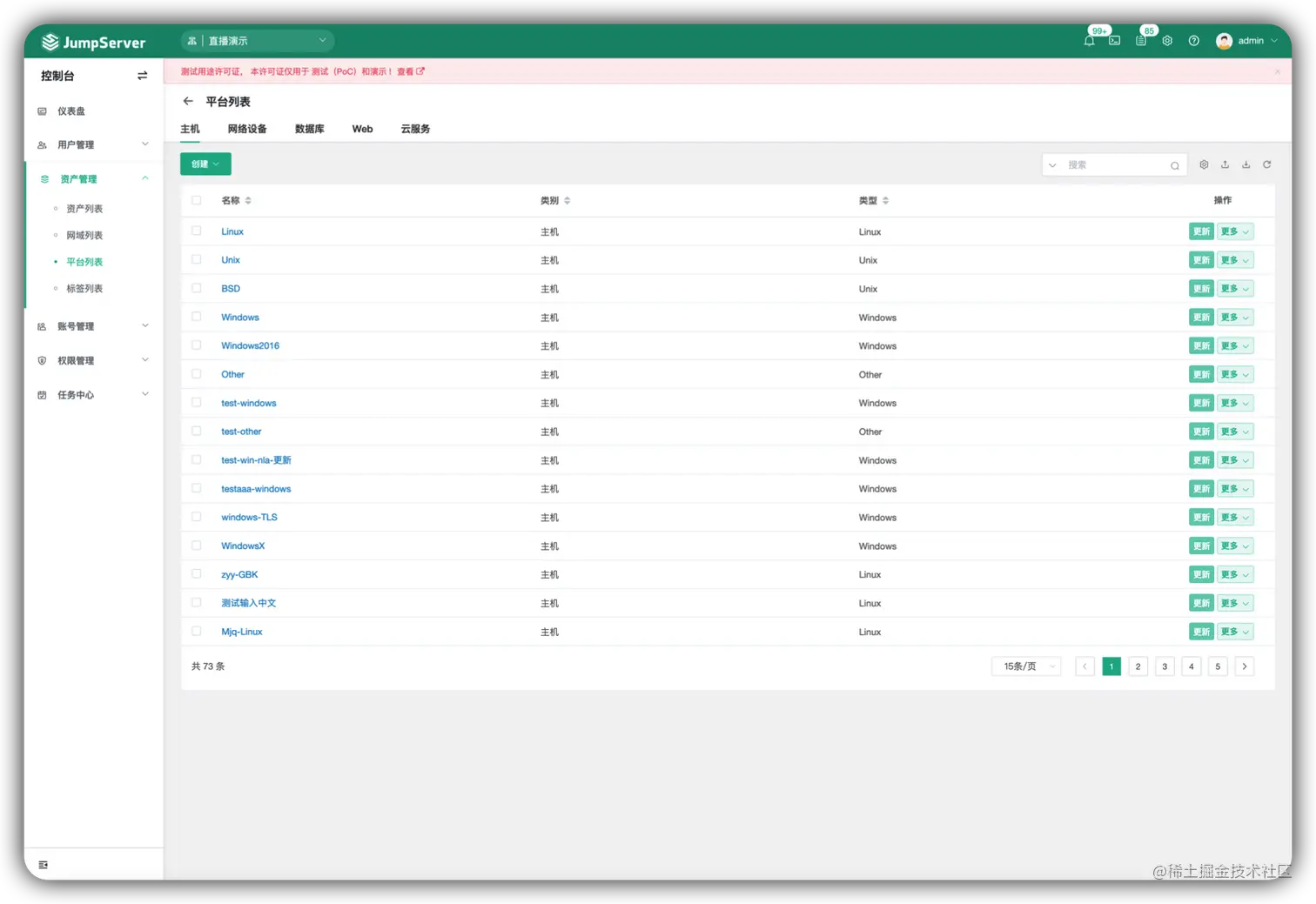Open the web terminal icon
1316x904 pixels.
[x=1114, y=41]
